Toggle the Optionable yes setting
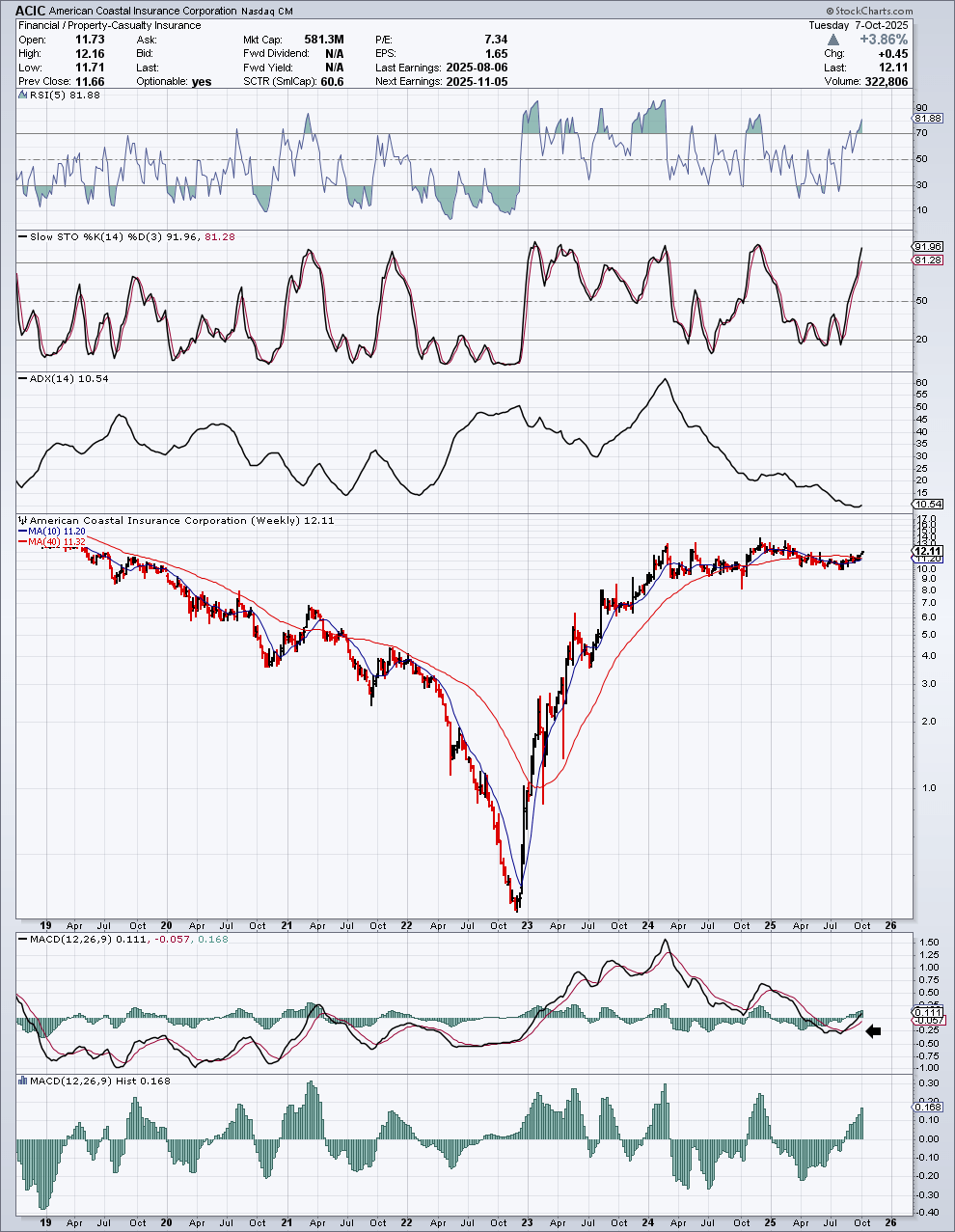This screenshot has width=955, height=1232. pos(201,81)
